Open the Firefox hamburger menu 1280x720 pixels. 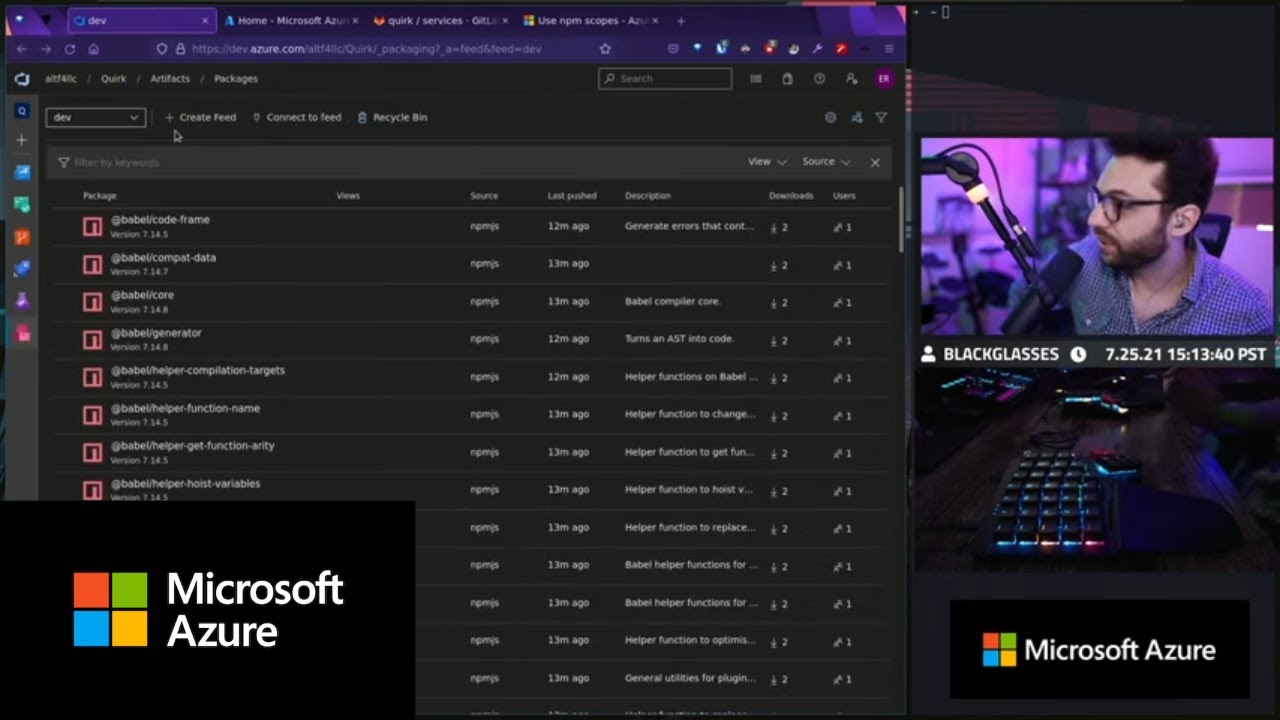[x=889, y=48]
